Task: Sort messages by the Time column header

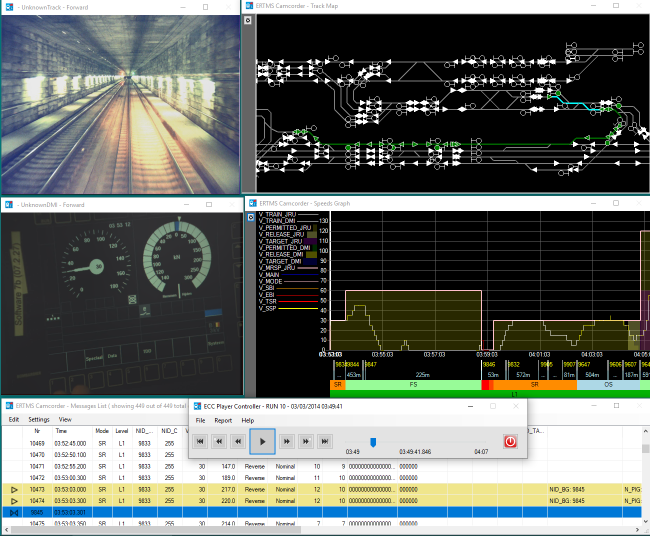Action: [x=61, y=431]
